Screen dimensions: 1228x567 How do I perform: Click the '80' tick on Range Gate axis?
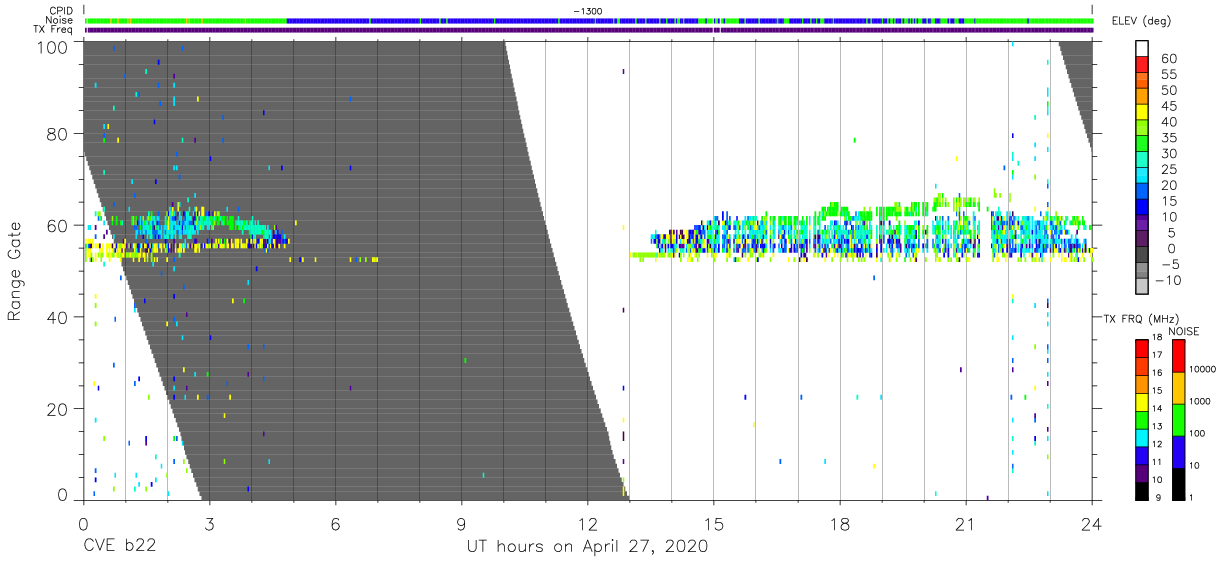tap(58, 133)
